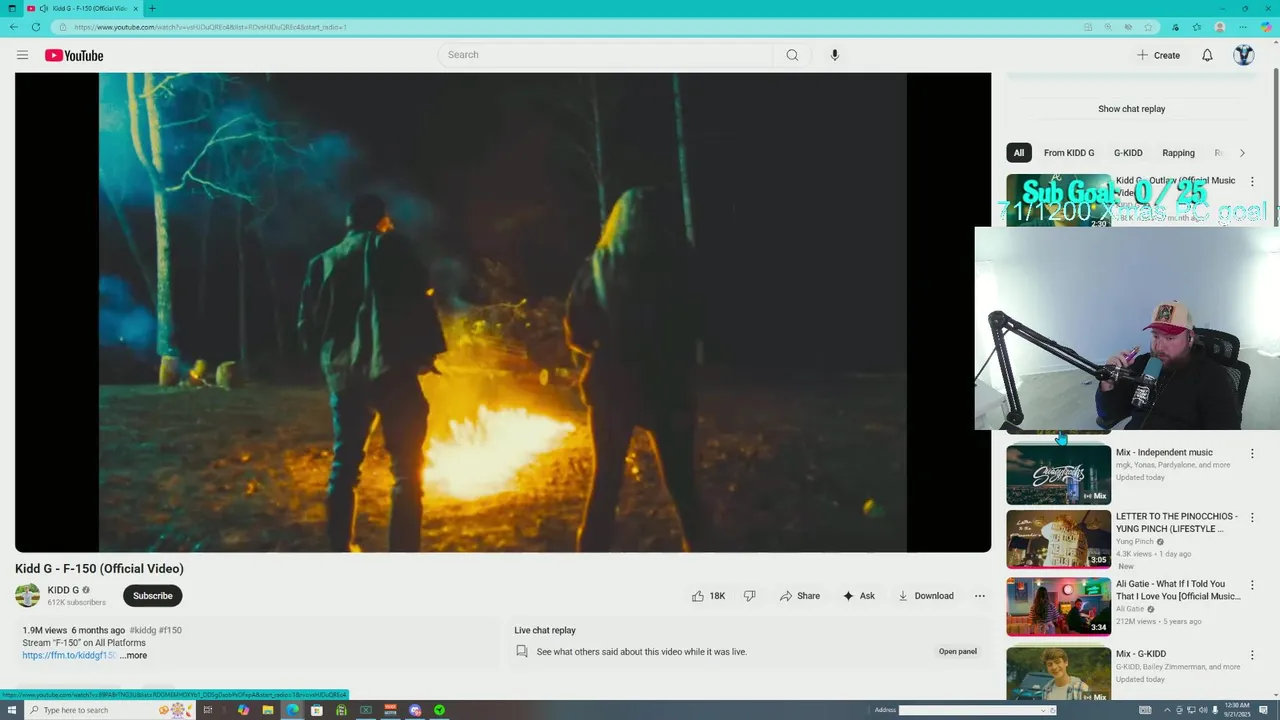
Task: Open the KIDD G channel name link
Action: pos(63,590)
